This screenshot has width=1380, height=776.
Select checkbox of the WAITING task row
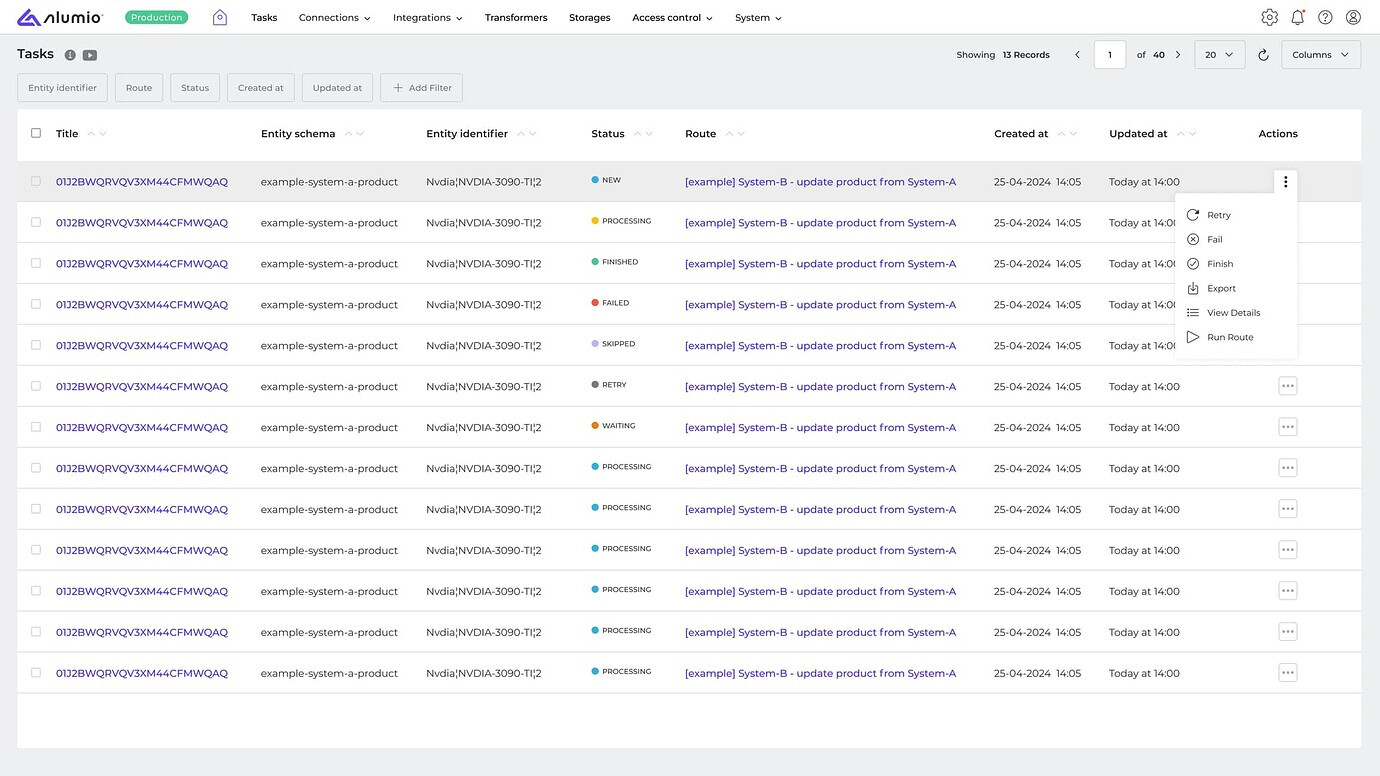coord(36,427)
